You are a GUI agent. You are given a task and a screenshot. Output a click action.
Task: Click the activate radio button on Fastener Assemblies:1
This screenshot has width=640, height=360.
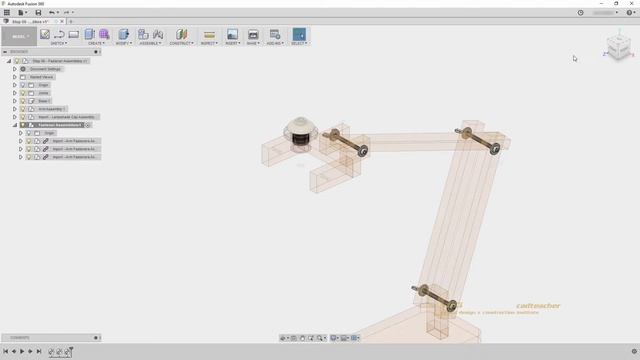pyautogui.click(x=88, y=125)
